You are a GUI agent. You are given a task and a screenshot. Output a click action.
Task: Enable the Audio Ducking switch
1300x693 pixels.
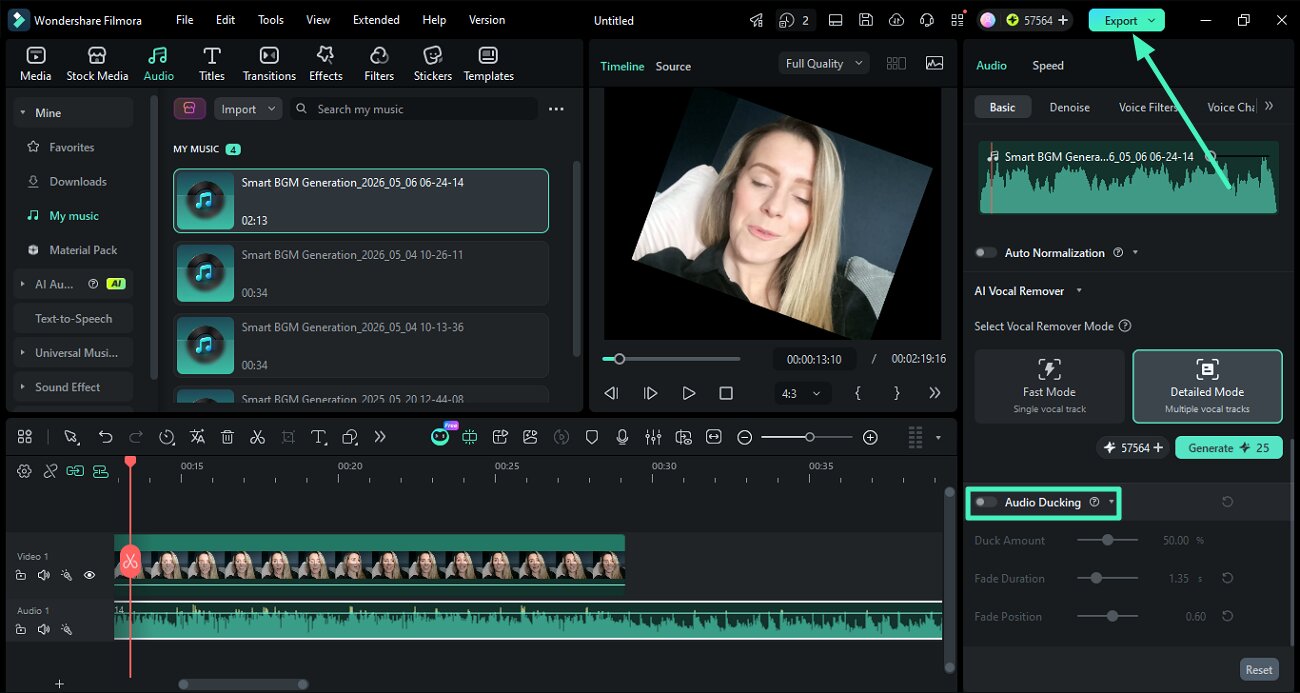(x=986, y=502)
